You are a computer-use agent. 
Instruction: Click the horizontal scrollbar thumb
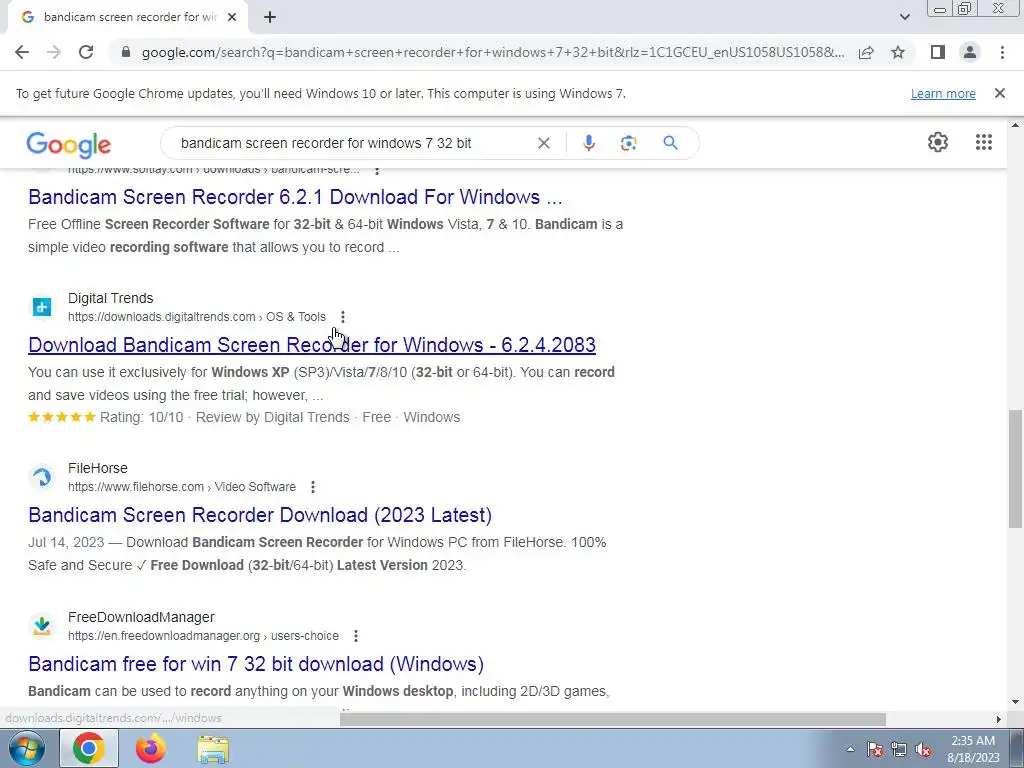(613, 719)
